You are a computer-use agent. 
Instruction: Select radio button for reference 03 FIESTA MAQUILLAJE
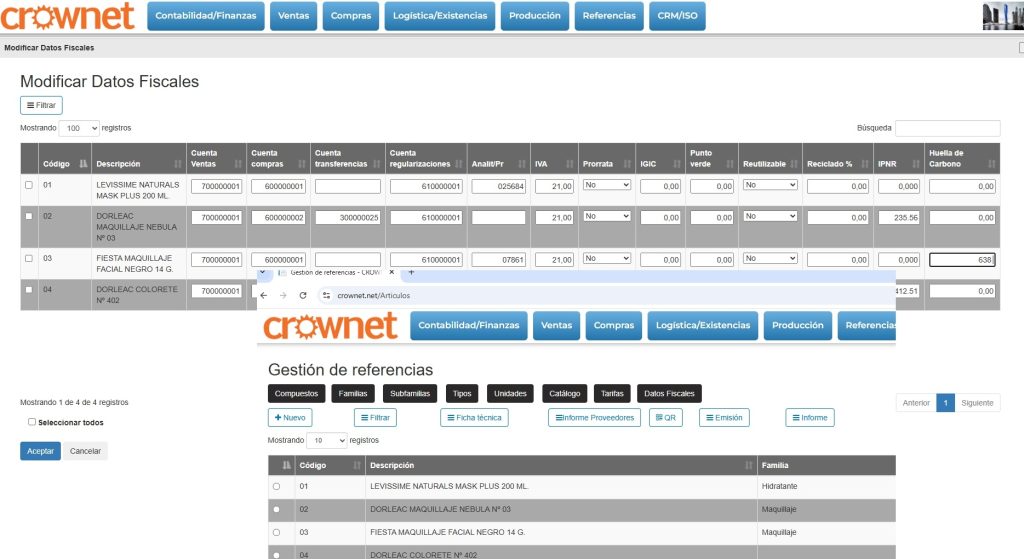pos(276,532)
